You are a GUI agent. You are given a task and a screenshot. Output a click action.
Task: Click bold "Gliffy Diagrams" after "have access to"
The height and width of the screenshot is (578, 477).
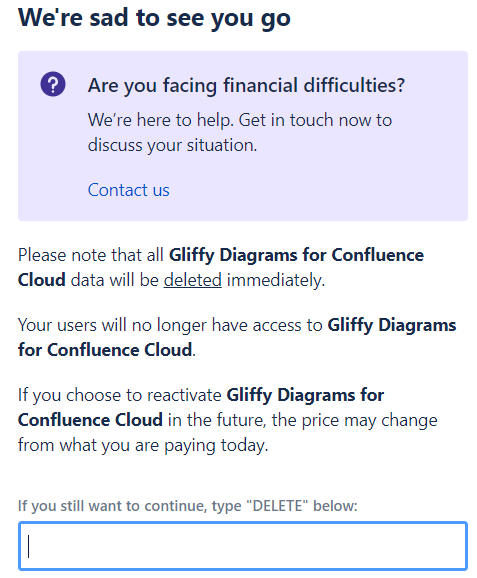click(x=392, y=325)
